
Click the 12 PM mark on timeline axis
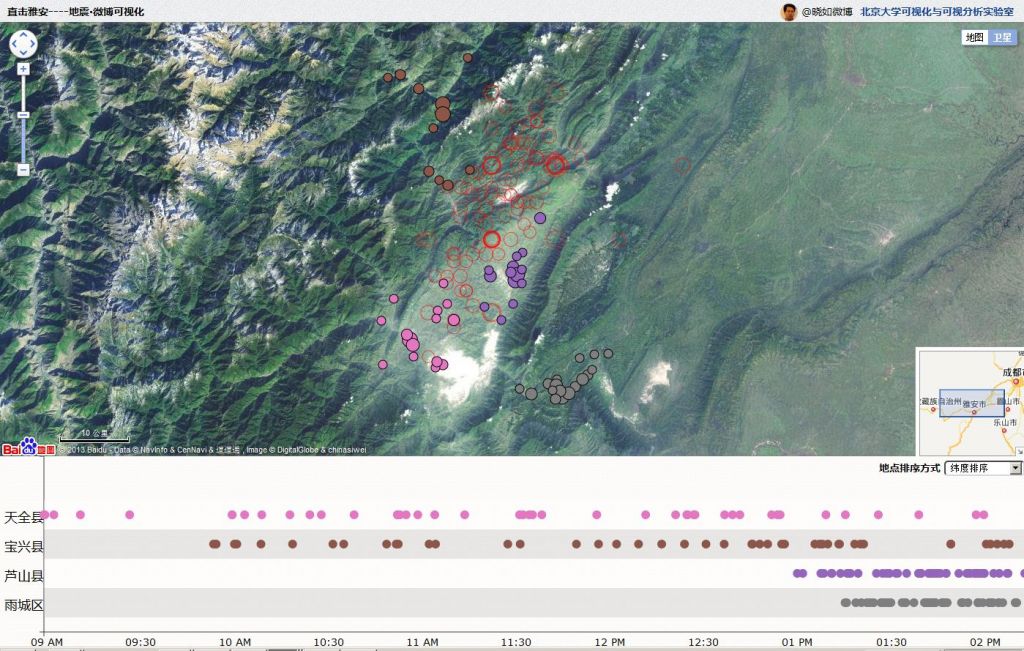(610, 641)
